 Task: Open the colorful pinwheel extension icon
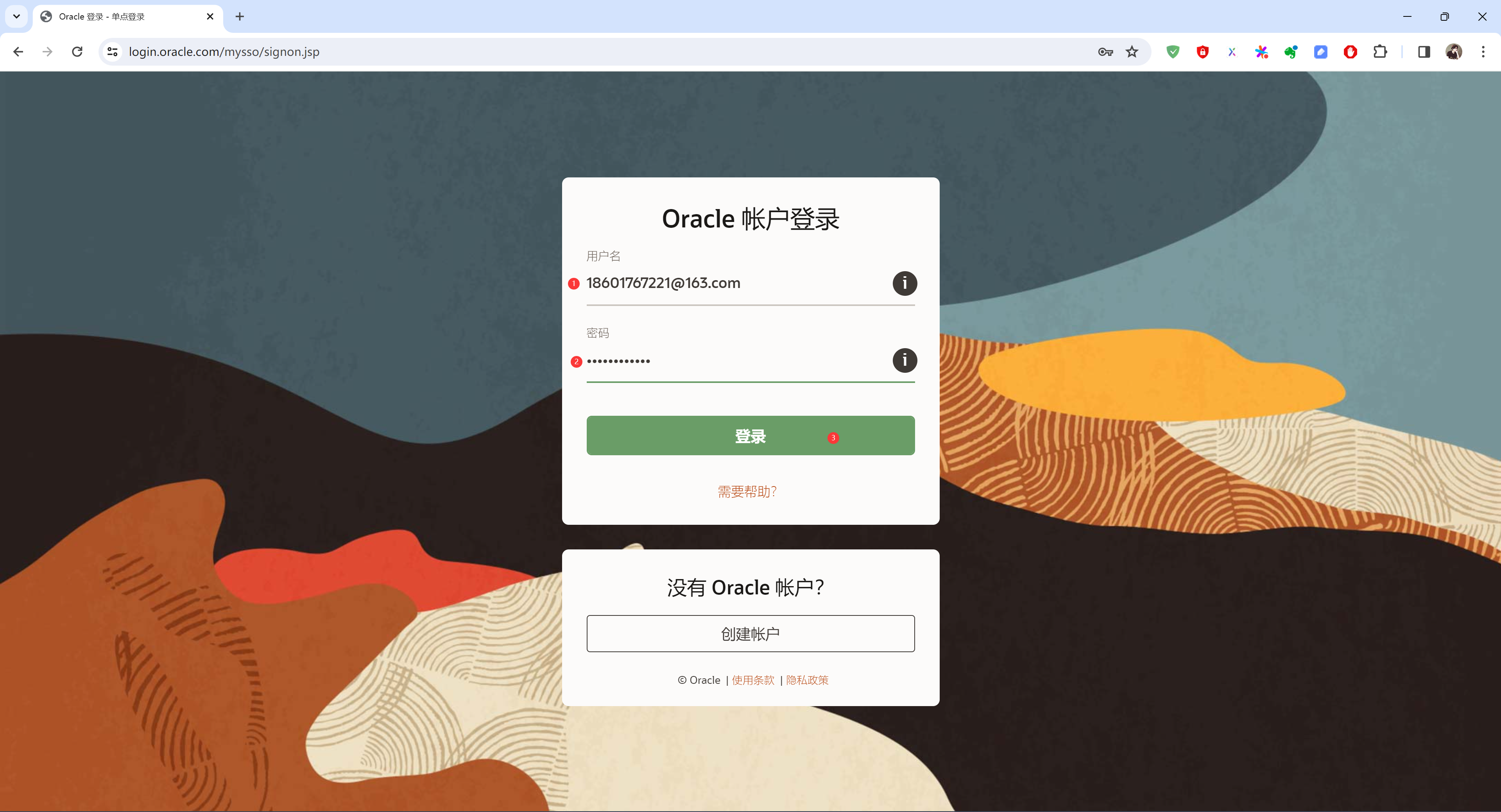pyautogui.click(x=1261, y=52)
